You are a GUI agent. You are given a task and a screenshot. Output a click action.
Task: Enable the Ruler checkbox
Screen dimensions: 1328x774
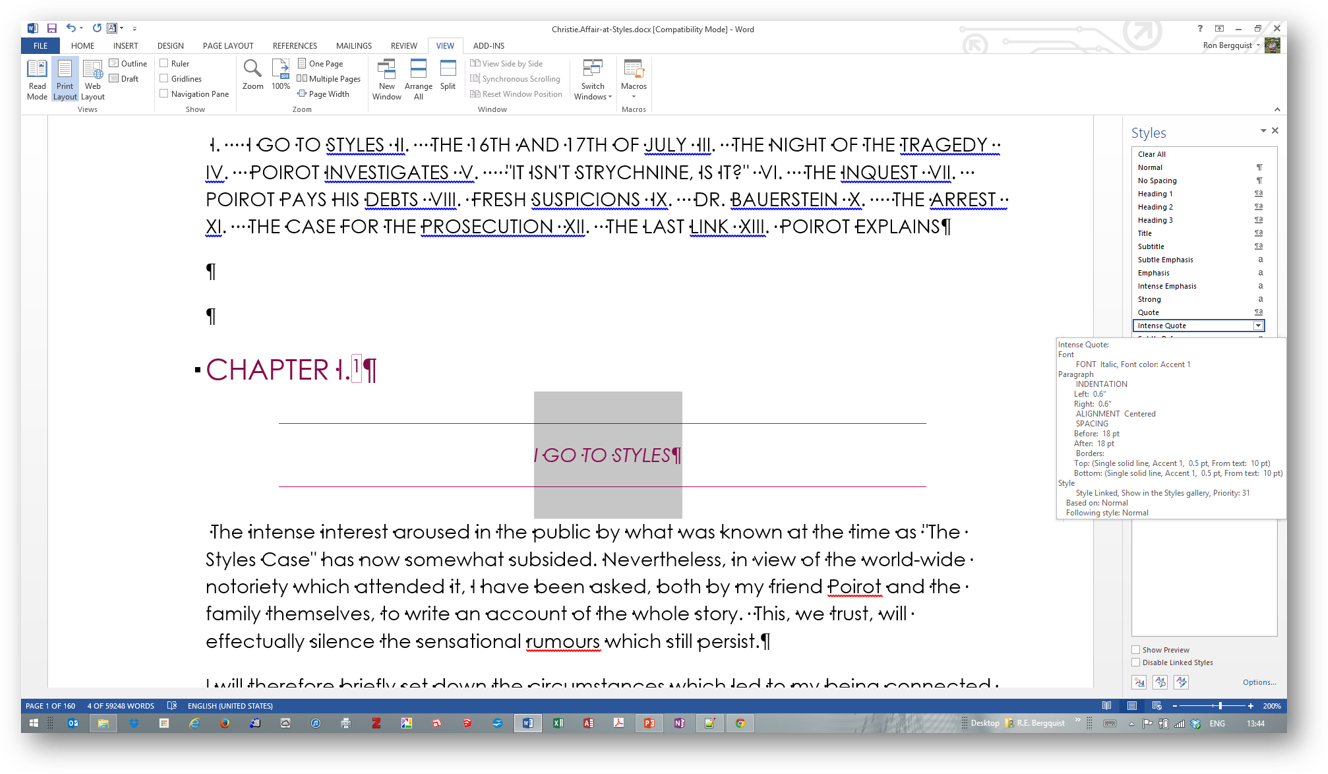click(164, 63)
